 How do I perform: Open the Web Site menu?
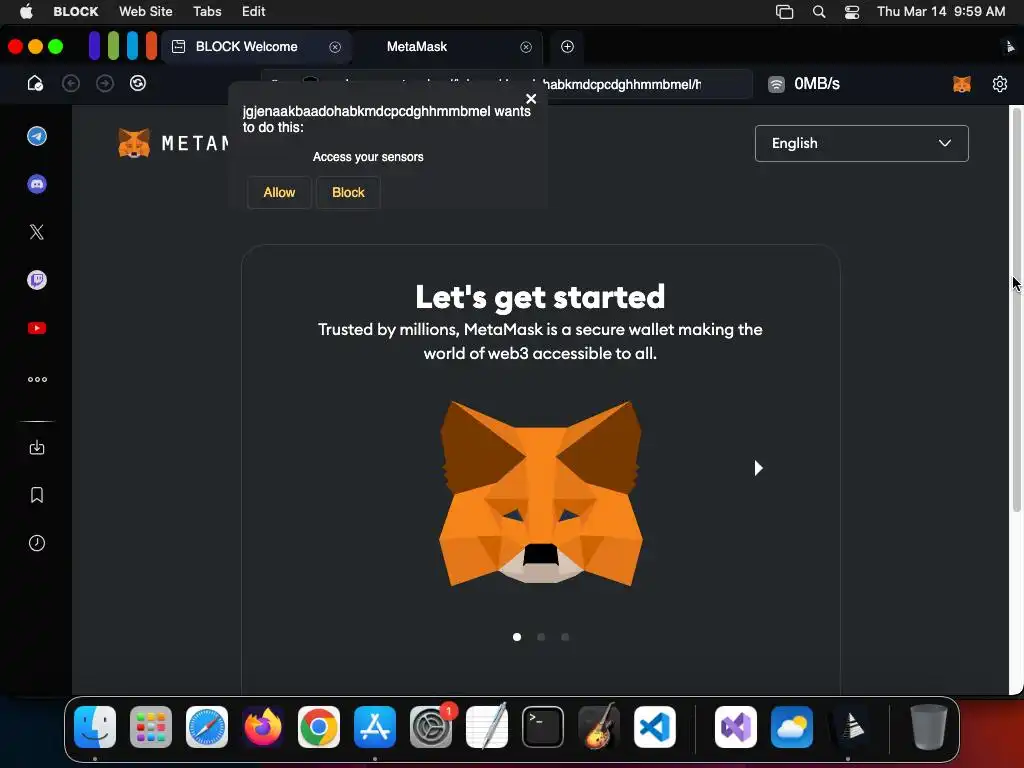pos(146,11)
